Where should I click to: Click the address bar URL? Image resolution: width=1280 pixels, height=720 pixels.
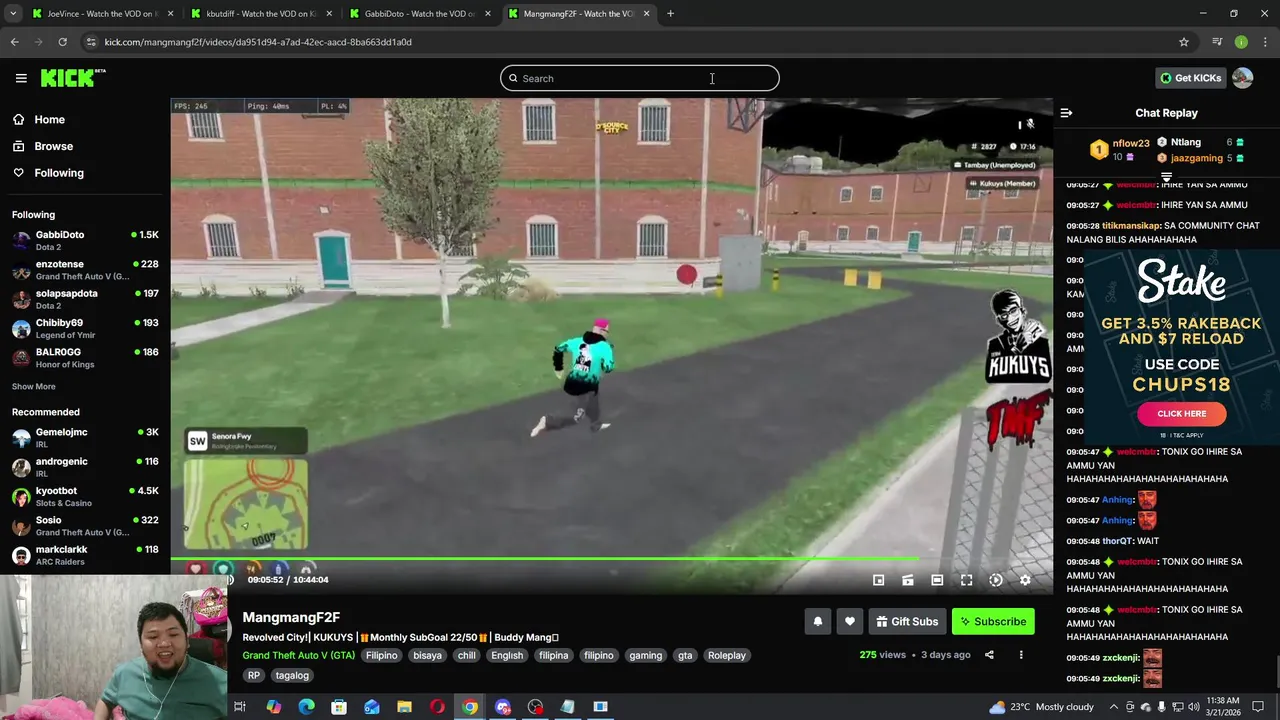(x=258, y=42)
